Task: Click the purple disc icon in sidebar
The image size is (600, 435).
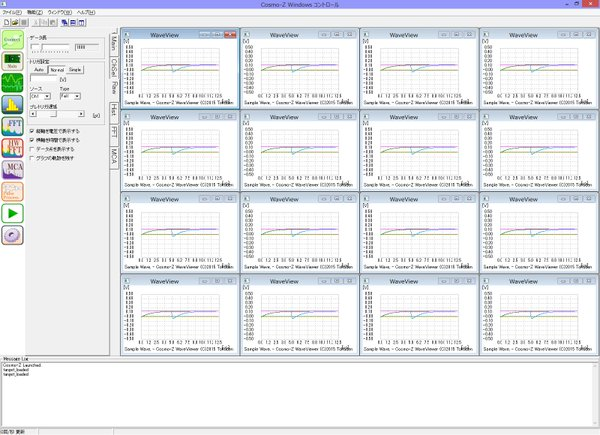Action: (x=13, y=233)
